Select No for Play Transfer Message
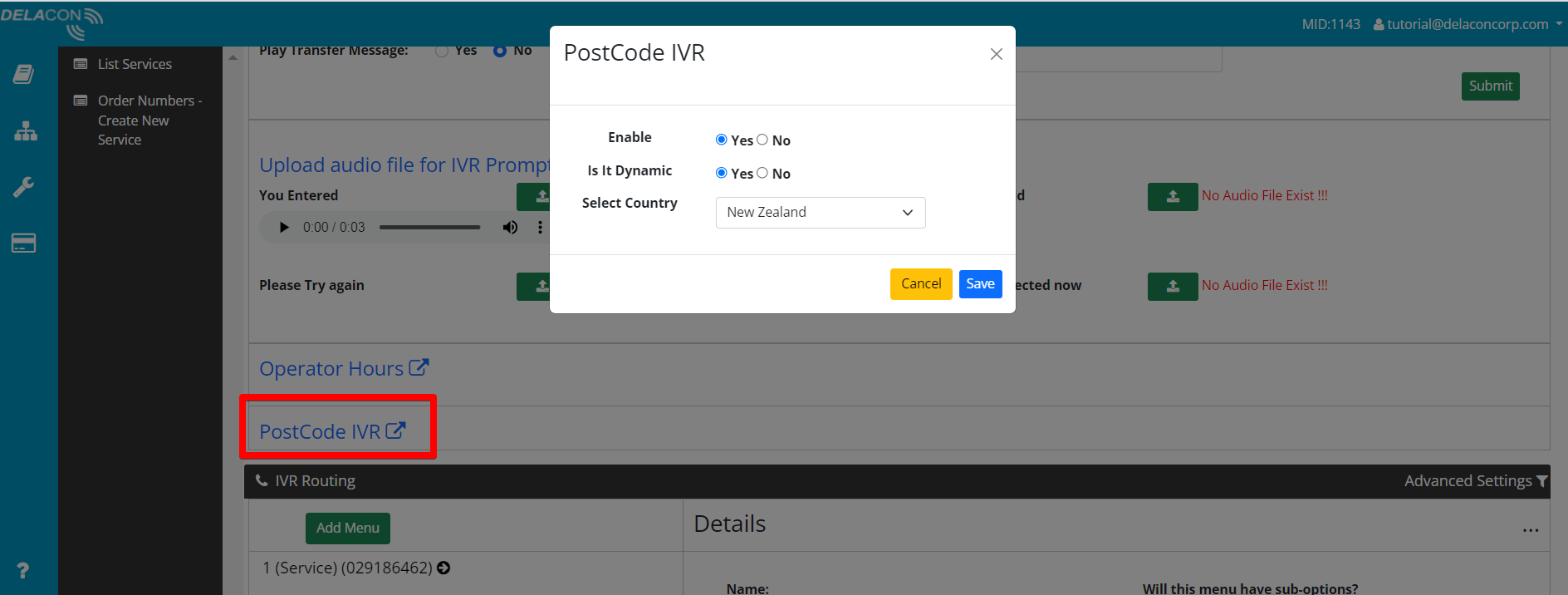Image resolution: width=1568 pixels, height=595 pixels. (x=500, y=51)
